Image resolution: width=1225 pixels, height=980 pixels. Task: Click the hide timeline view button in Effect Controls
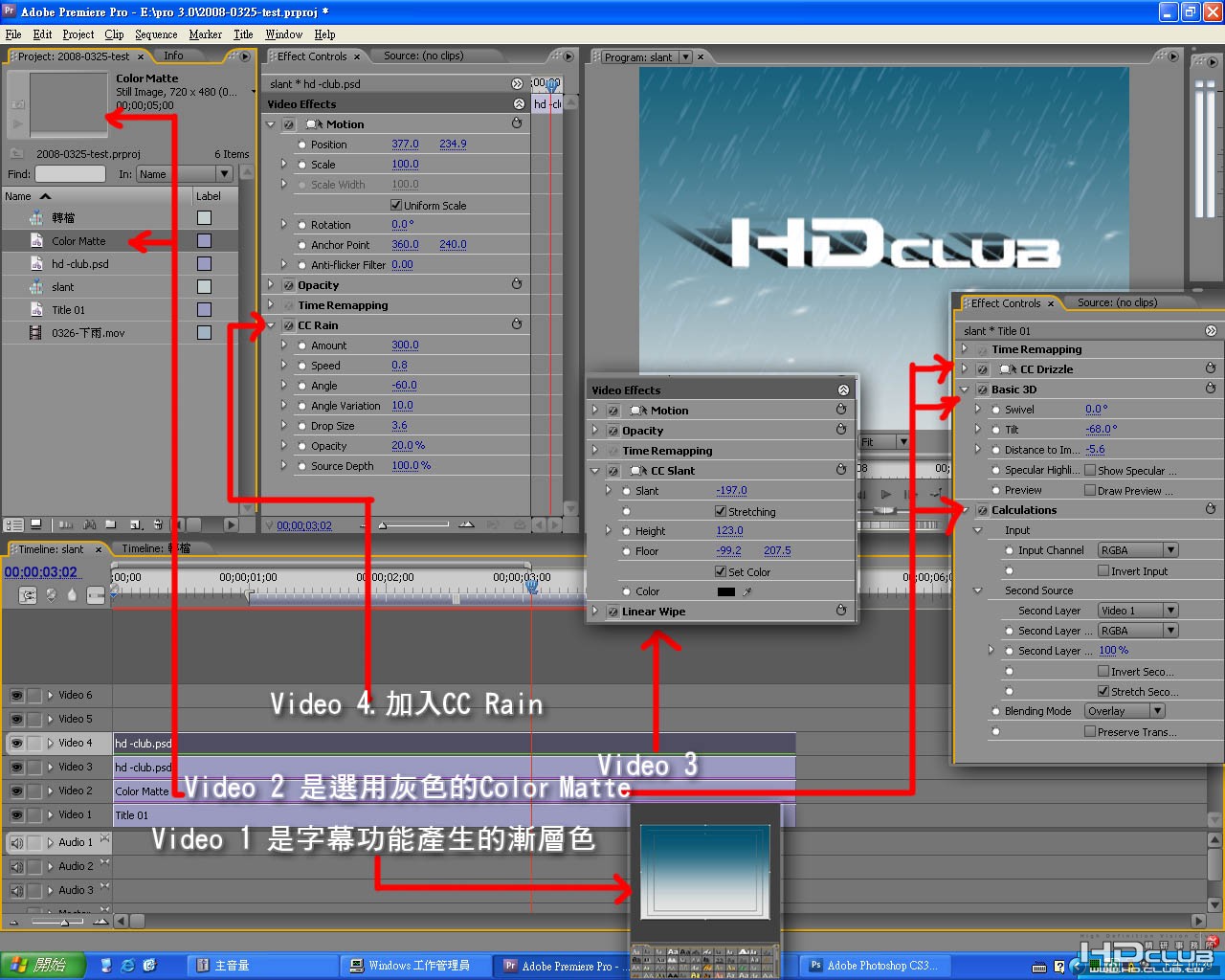pyautogui.click(x=518, y=84)
